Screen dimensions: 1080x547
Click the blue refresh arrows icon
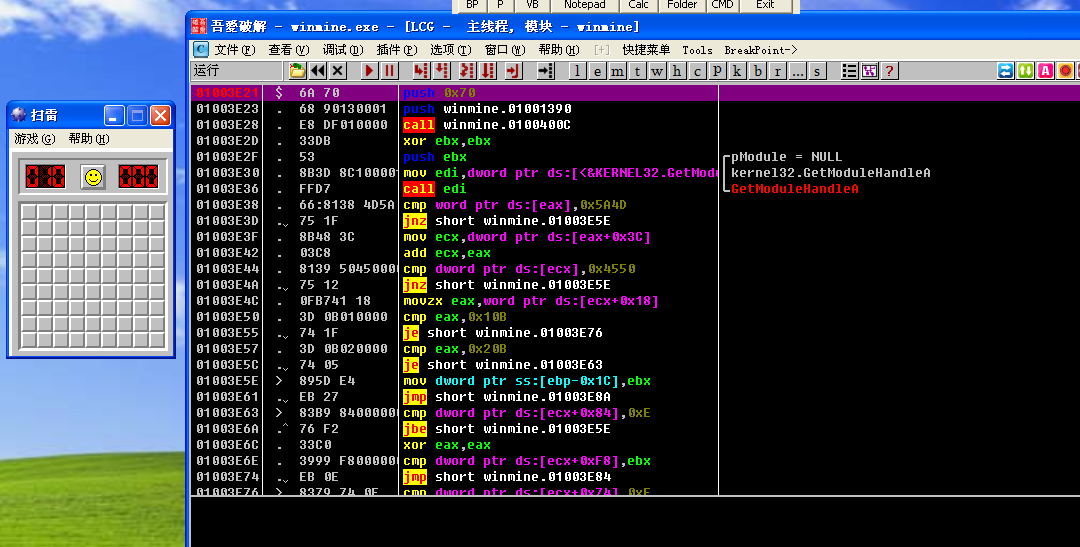click(1006, 70)
